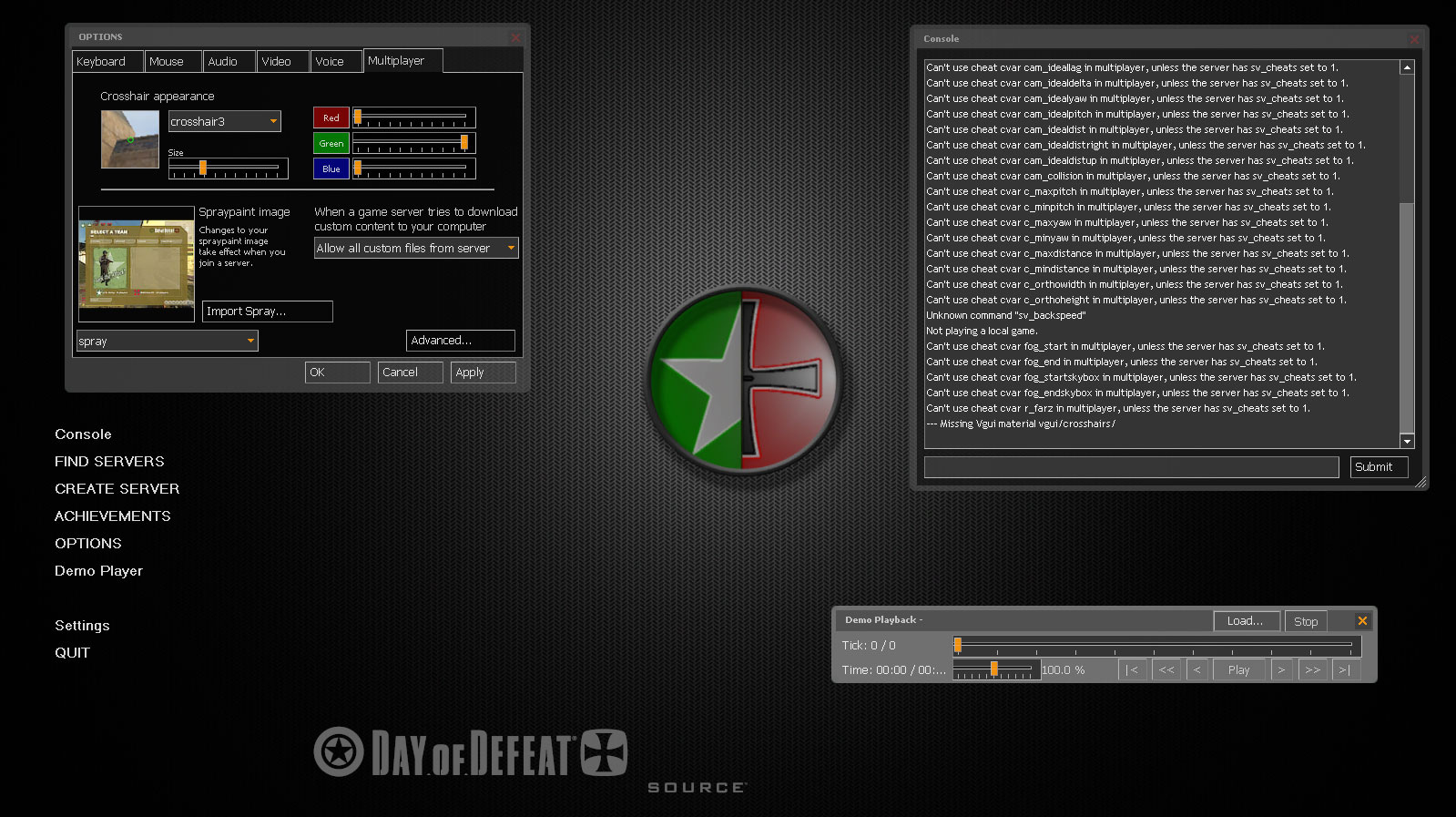Click the spraypaint image preview

point(137,264)
